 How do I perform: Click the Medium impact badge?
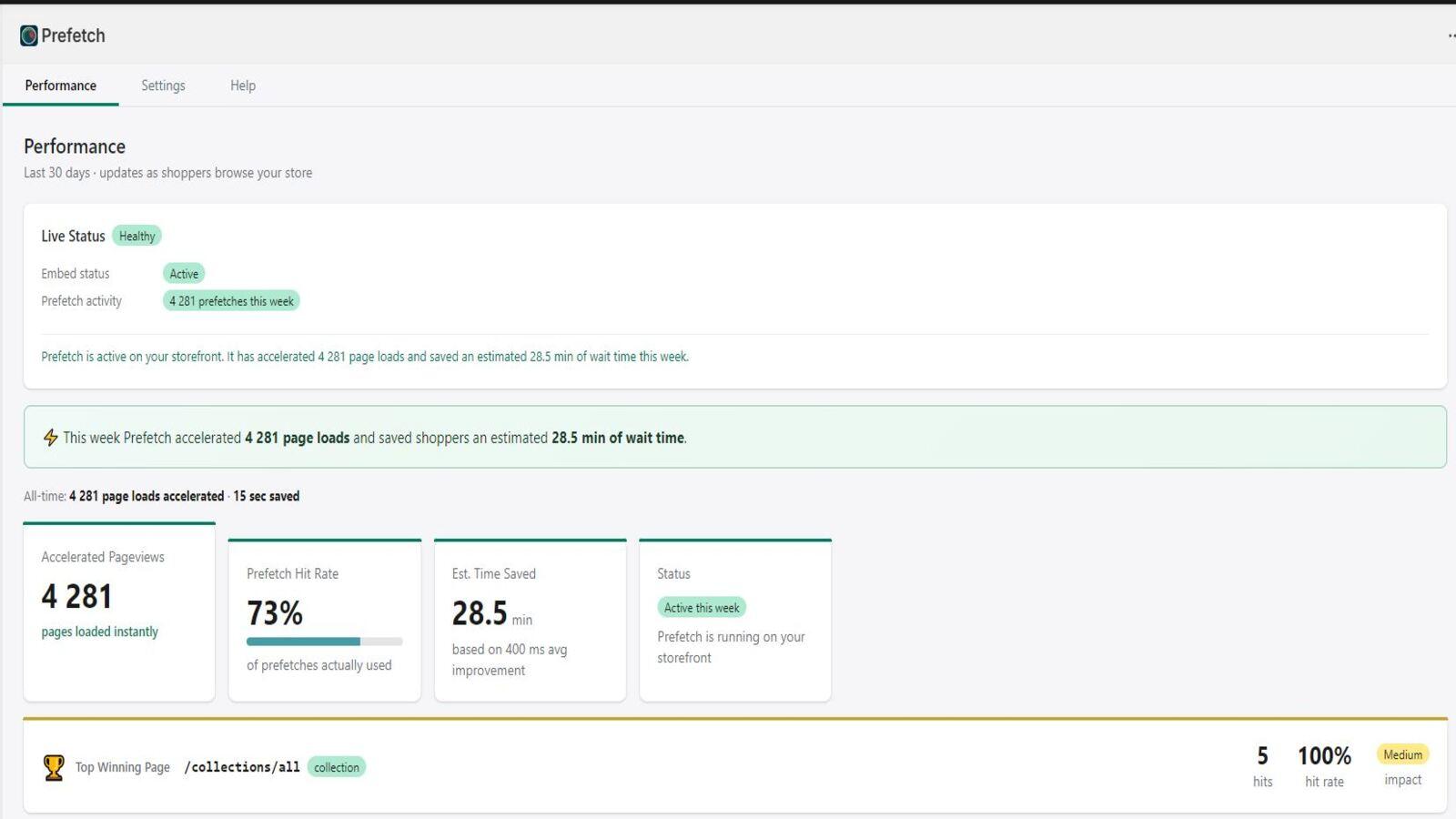1403,754
